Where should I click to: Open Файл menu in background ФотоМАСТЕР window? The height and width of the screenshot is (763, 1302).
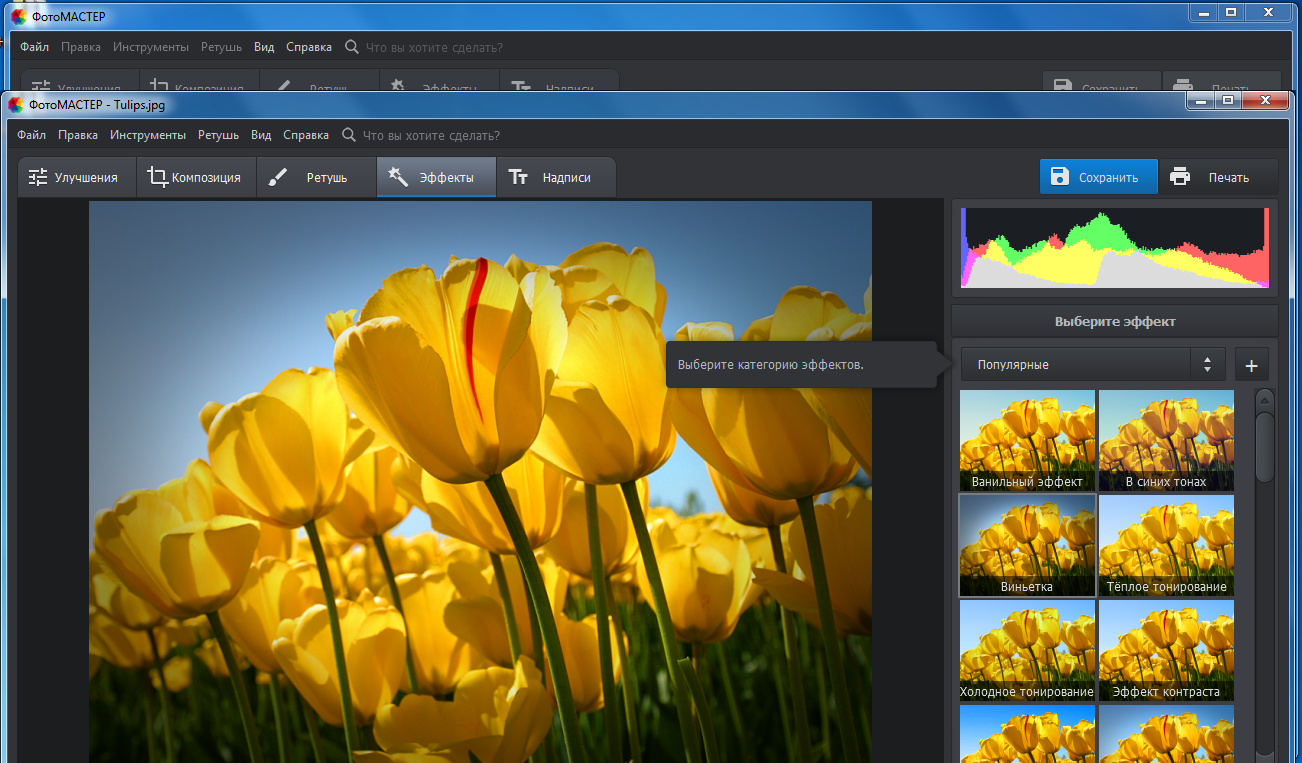(x=34, y=47)
